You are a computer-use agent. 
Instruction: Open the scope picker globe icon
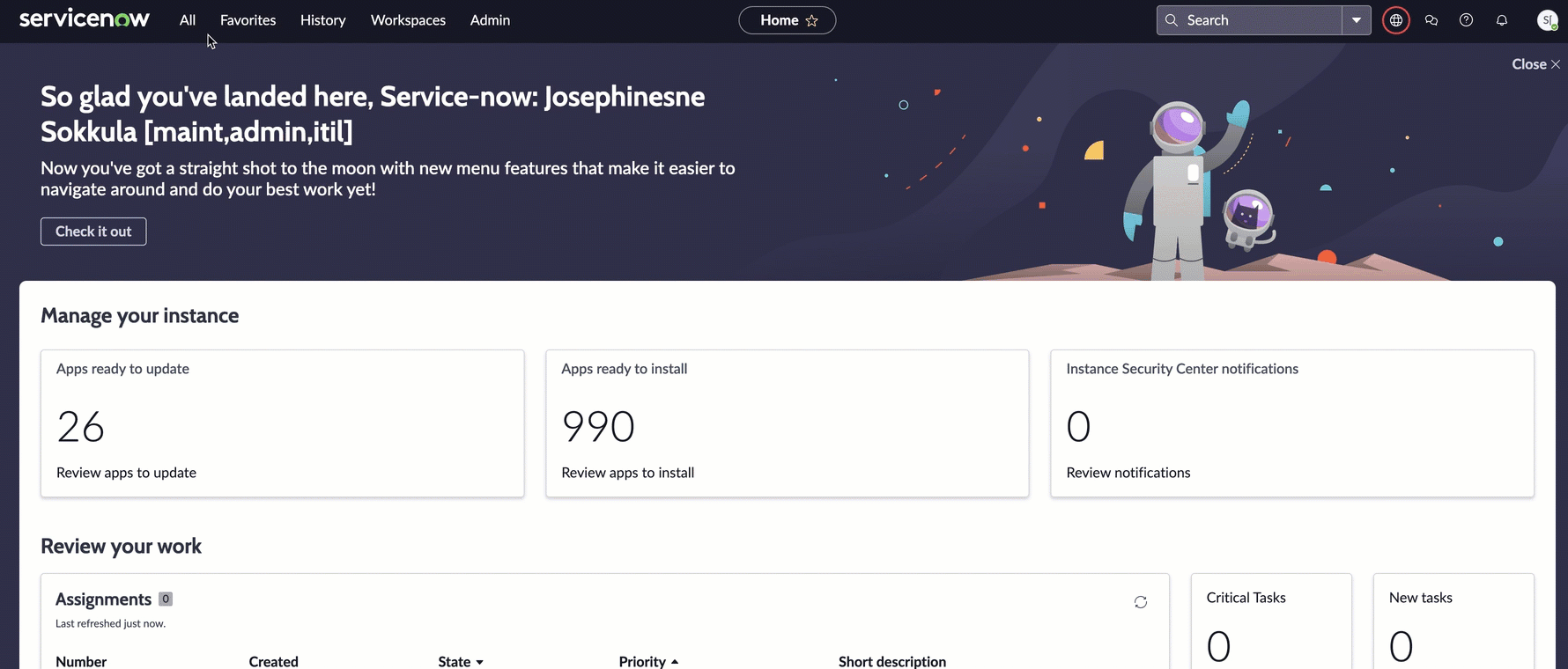1396,20
